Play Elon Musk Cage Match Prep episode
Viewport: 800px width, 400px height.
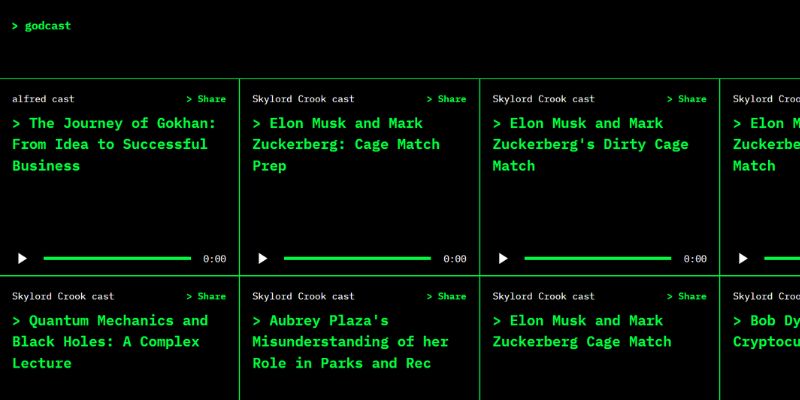click(262, 259)
